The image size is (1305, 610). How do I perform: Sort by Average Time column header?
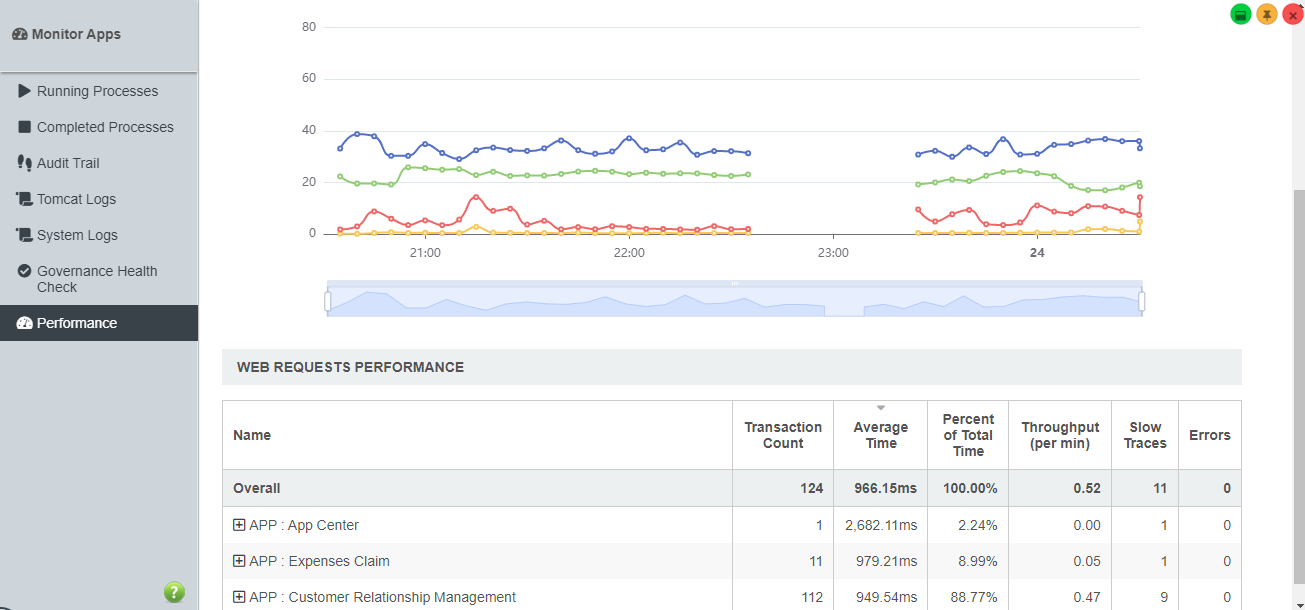coord(880,435)
